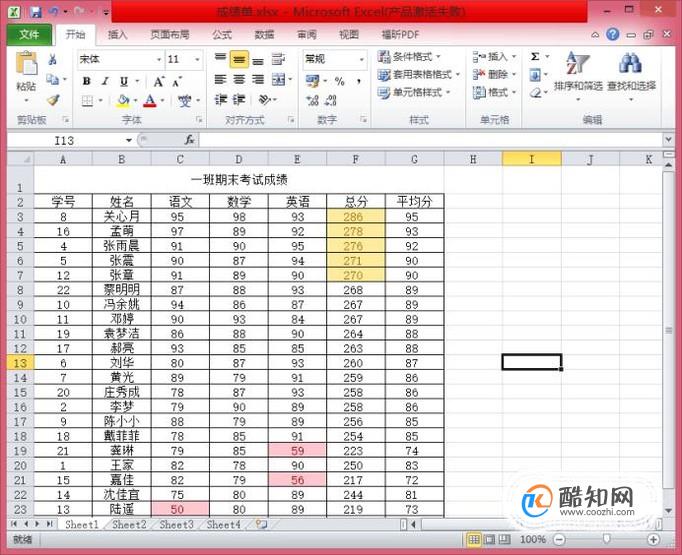Click text orientation icon
The height and width of the screenshot is (555, 682).
click(264, 100)
